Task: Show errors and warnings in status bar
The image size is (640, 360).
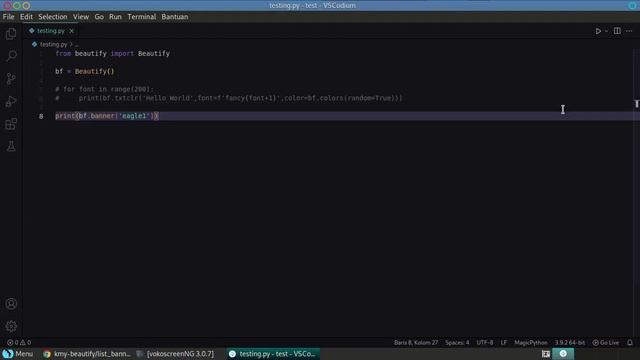Action: pyautogui.click(x=19, y=343)
